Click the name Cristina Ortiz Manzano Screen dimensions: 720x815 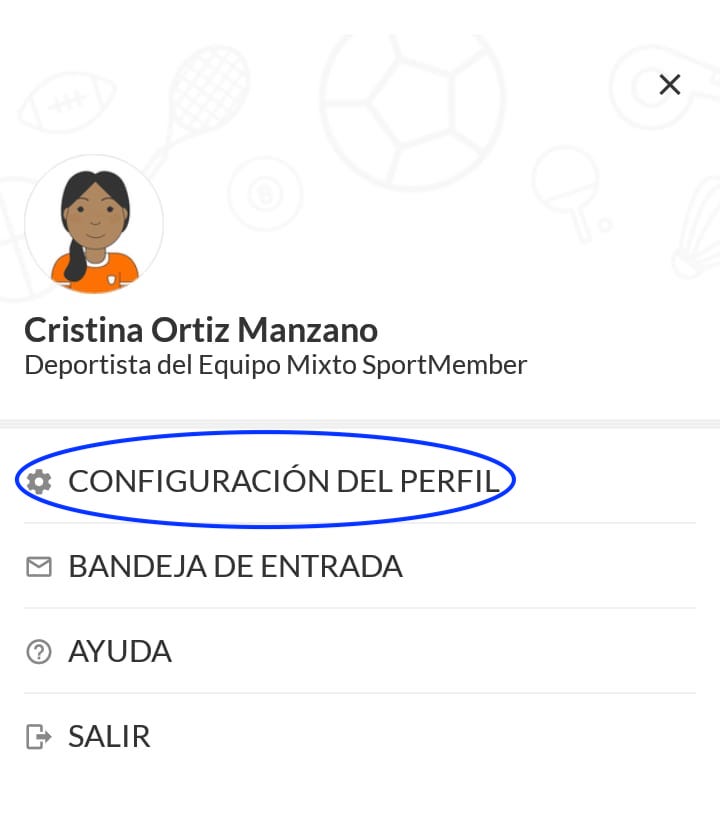pos(201,330)
